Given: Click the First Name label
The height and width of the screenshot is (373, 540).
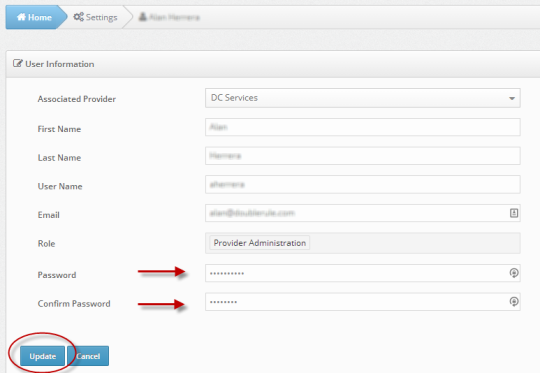Looking at the screenshot, I should pyautogui.click(x=59, y=129).
